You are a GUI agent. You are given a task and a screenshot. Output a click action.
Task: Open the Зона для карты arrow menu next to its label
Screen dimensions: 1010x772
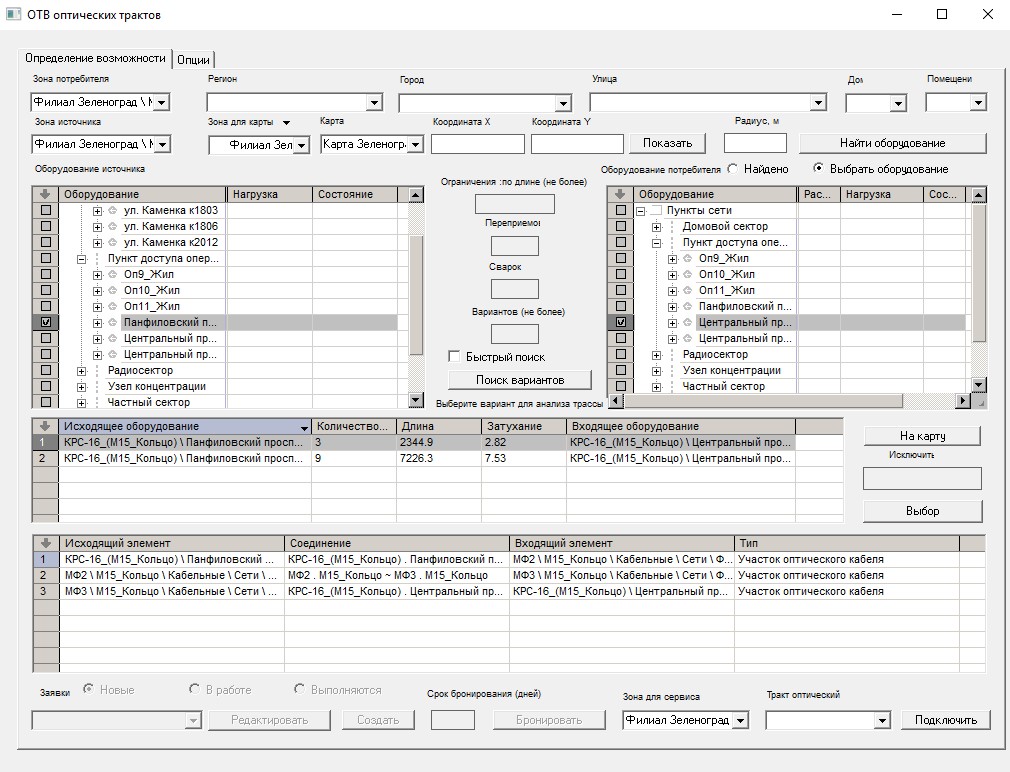tap(287, 122)
